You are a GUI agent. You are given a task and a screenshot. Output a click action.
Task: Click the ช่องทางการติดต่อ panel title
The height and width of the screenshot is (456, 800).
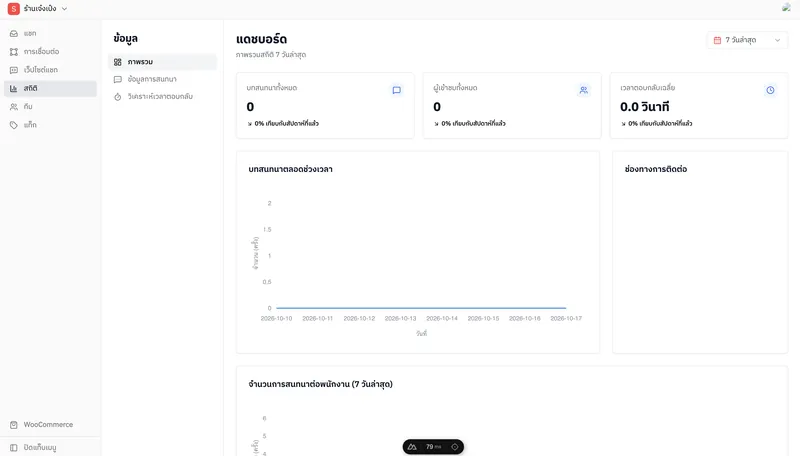pyautogui.click(x=656, y=169)
